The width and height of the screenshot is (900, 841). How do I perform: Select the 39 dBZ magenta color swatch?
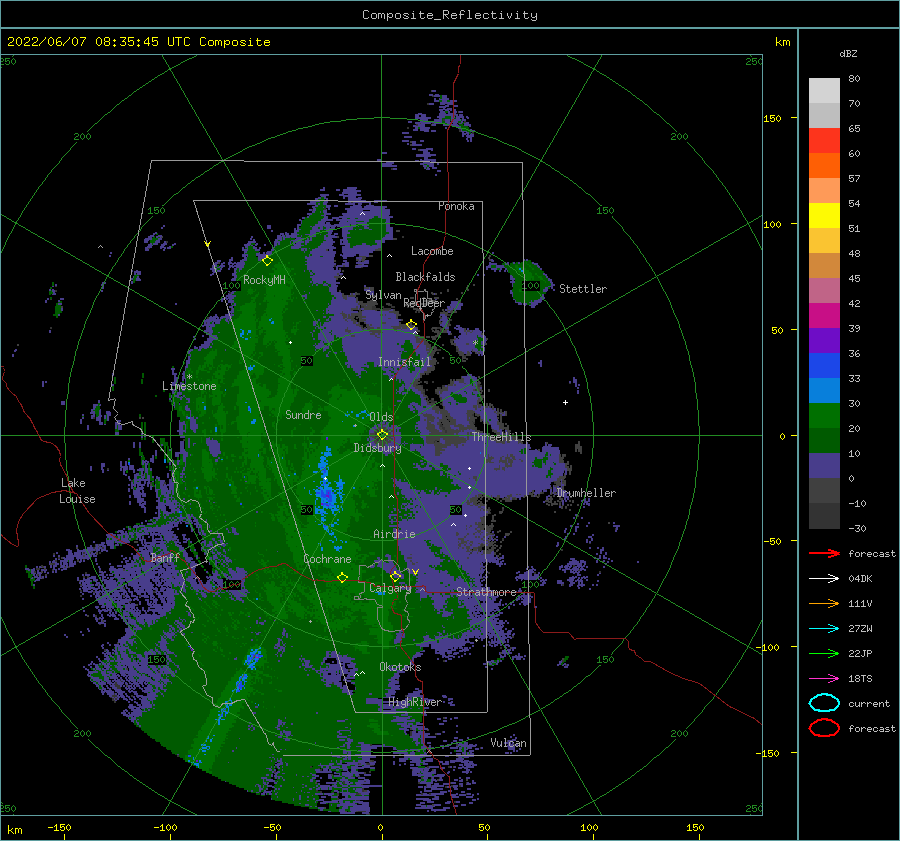point(824,315)
